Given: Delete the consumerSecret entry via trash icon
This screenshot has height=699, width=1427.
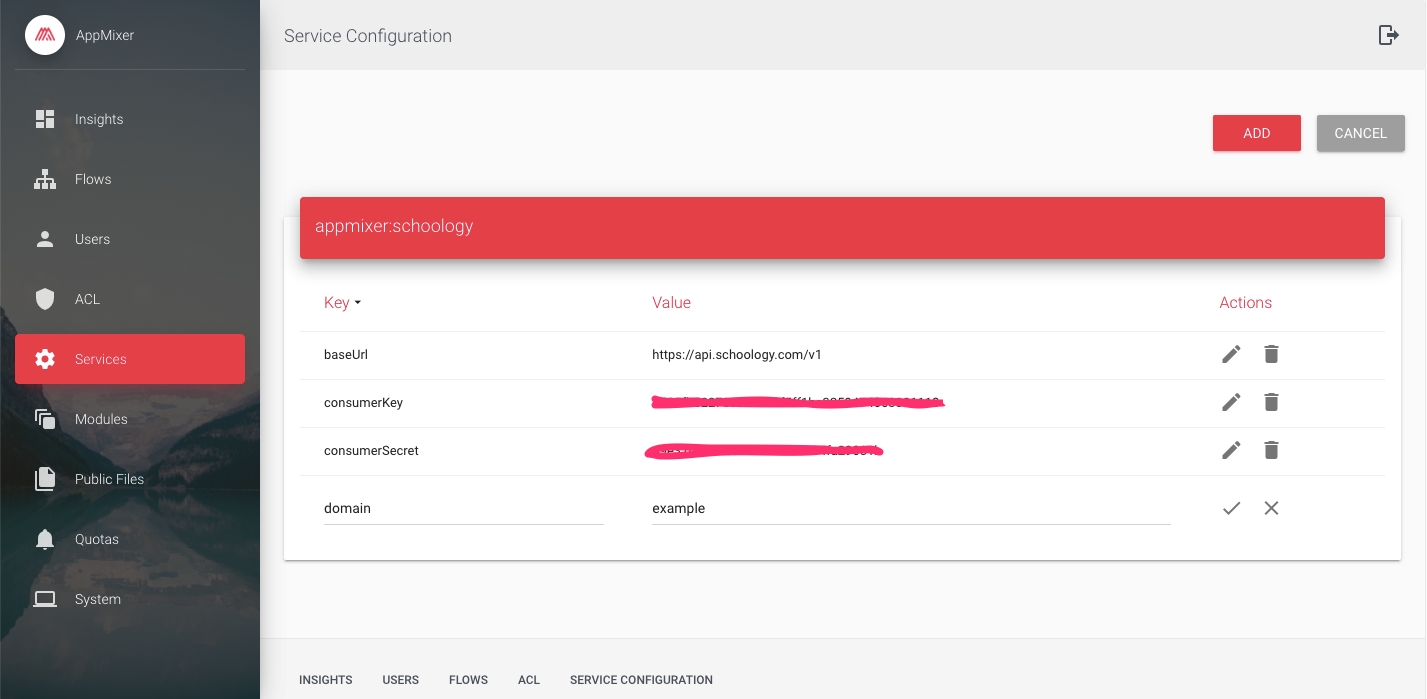Looking at the screenshot, I should point(1271,450).
